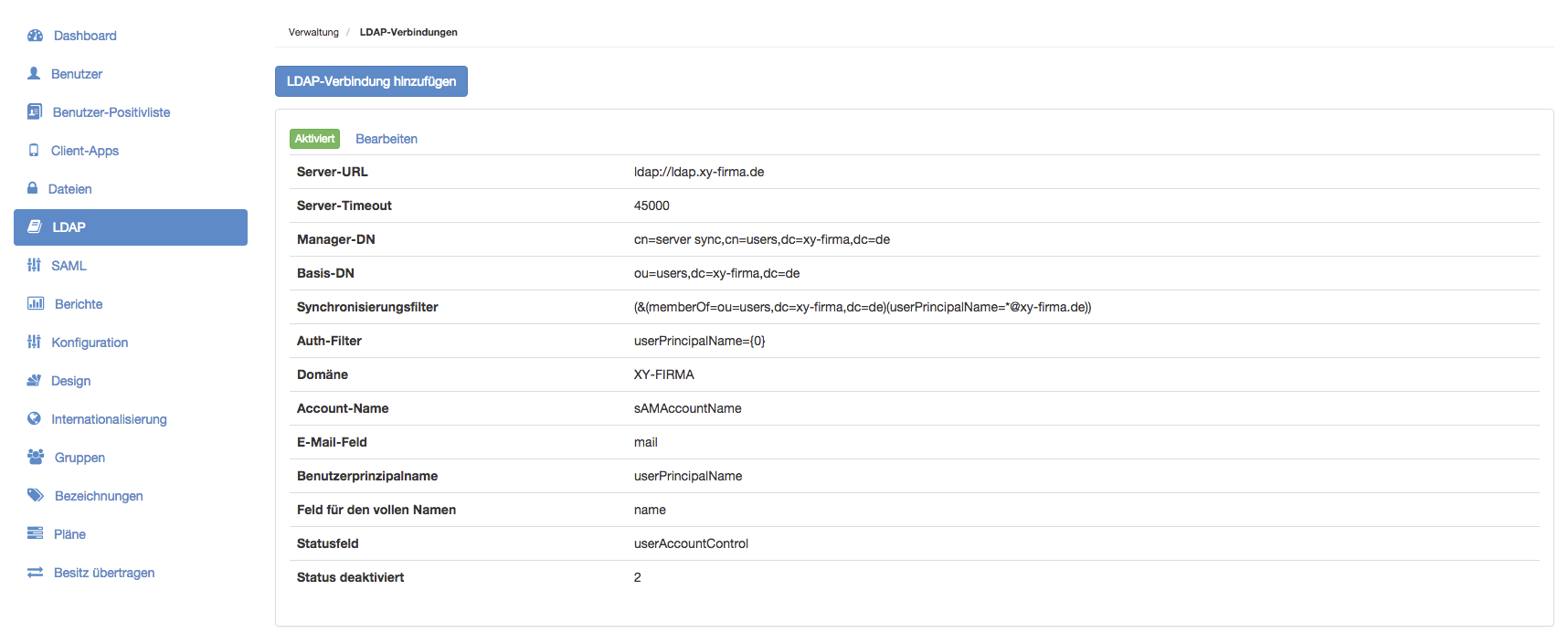Click the Internationalisierung globe icon
Image resolution: width=1568 pixels, height=643 pixels.
coord(34,418)
